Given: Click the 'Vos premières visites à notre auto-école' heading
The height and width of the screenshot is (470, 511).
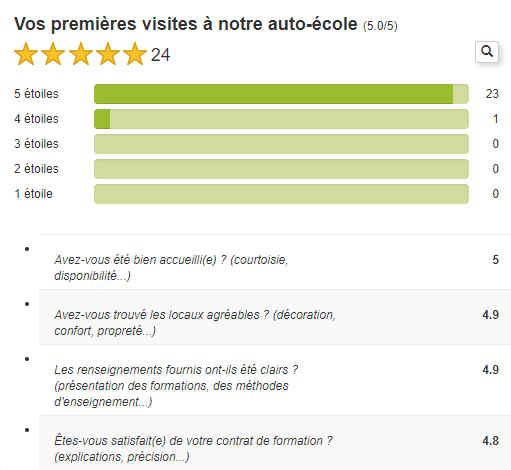Looking at the screenshot, I should tap(186, 24).
